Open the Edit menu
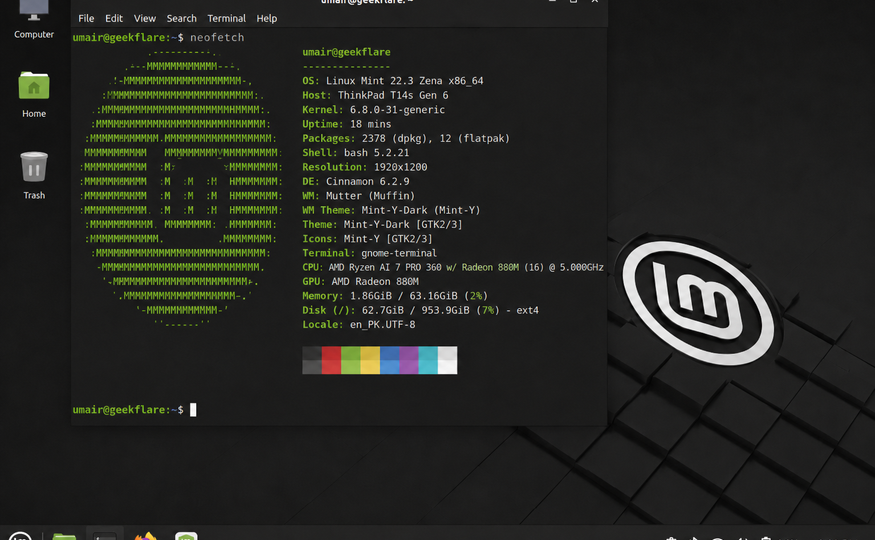 point(114,18)
